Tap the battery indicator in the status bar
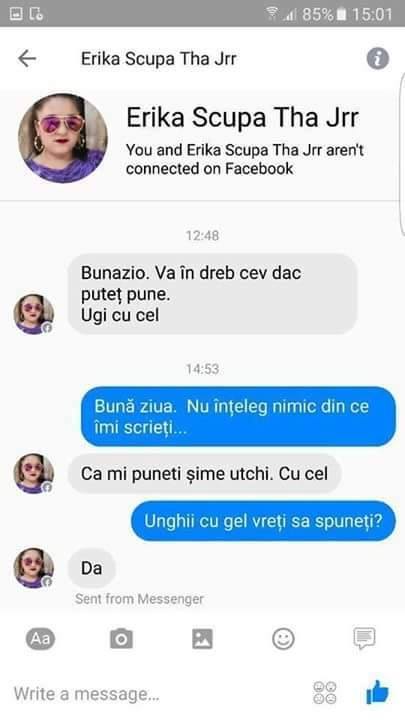The image size is (405, 720). (341, 14)
